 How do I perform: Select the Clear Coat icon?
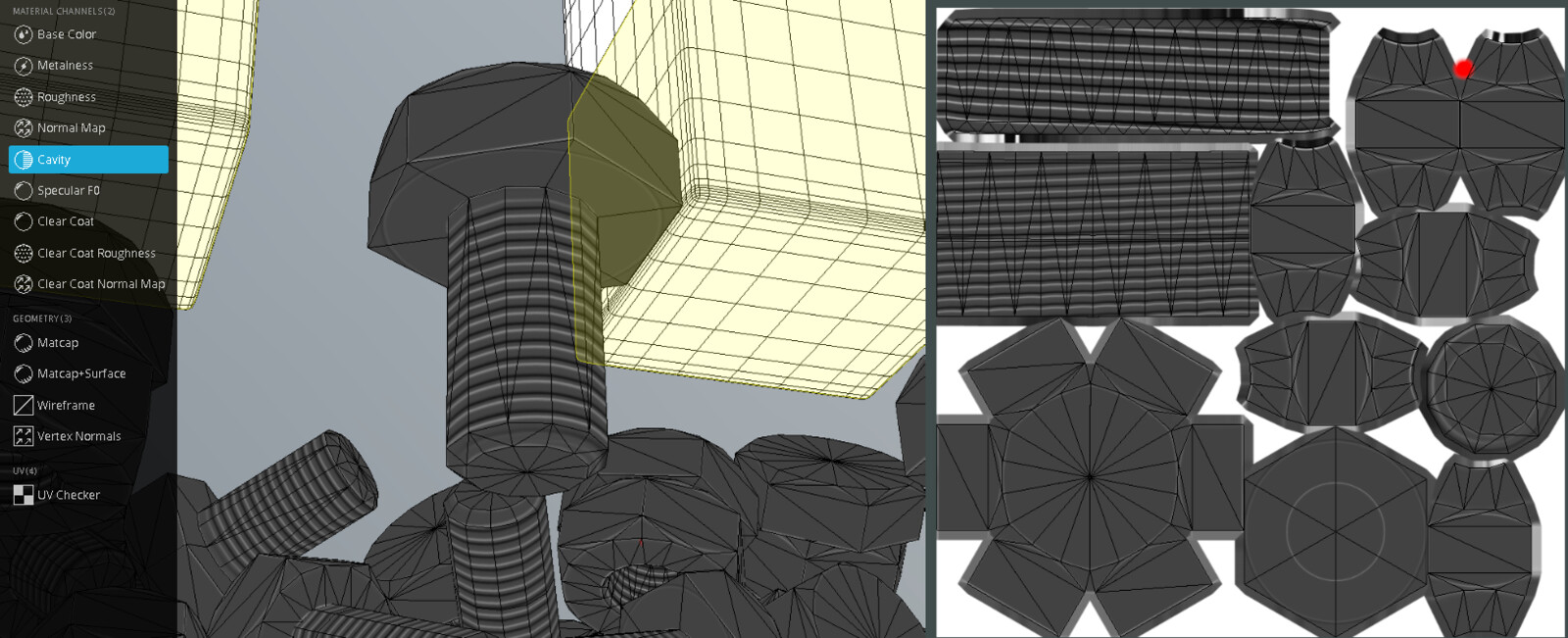(24, 221)
